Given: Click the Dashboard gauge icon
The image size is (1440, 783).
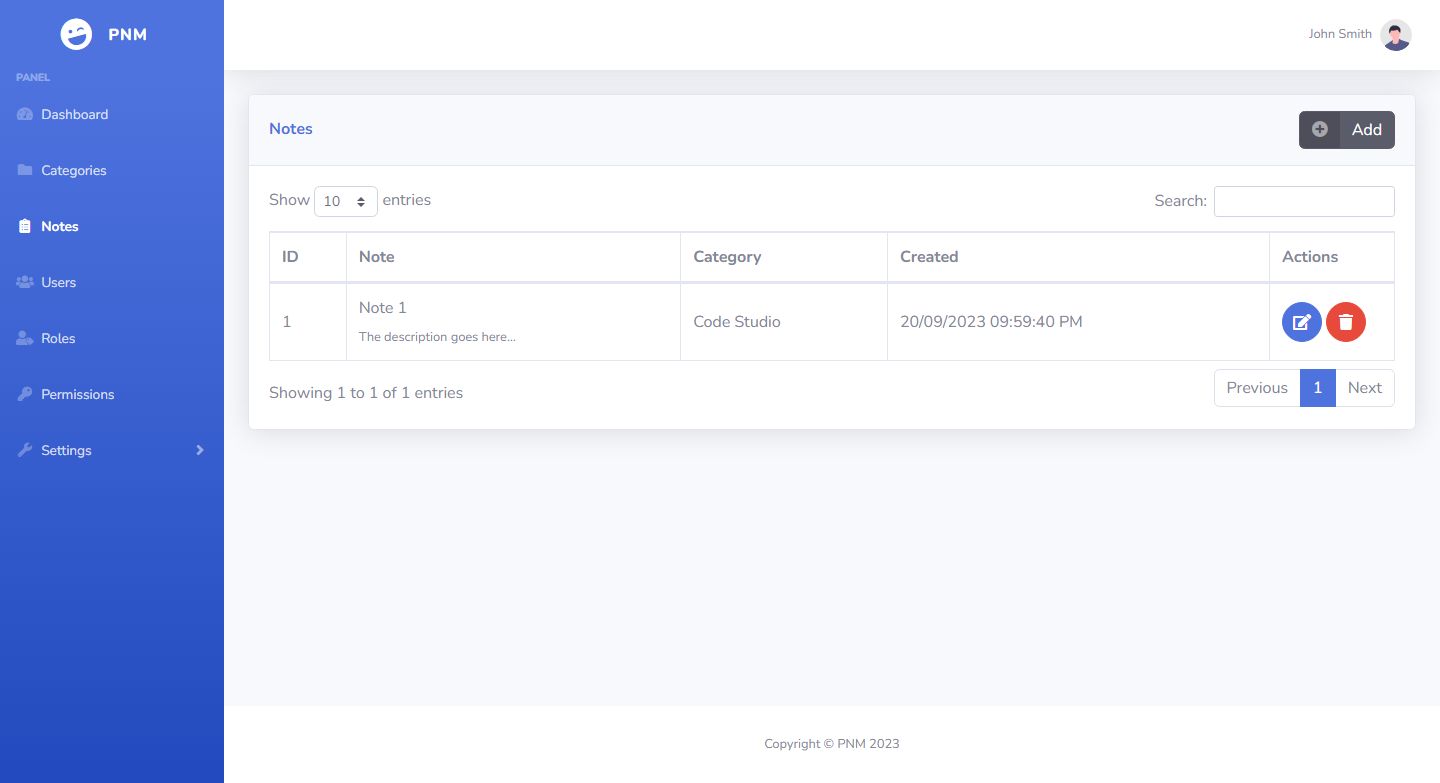Looking at the screenshot, I should [25, 114].
